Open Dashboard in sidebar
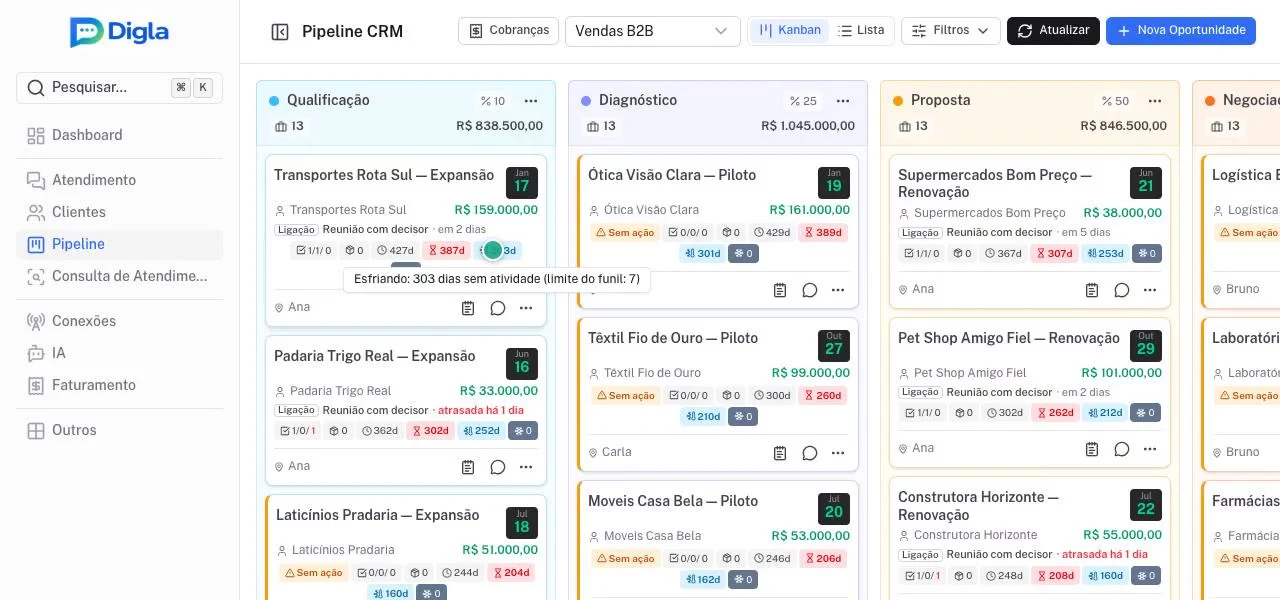Screen dimensions: 1280x600 tap(119, 135)
